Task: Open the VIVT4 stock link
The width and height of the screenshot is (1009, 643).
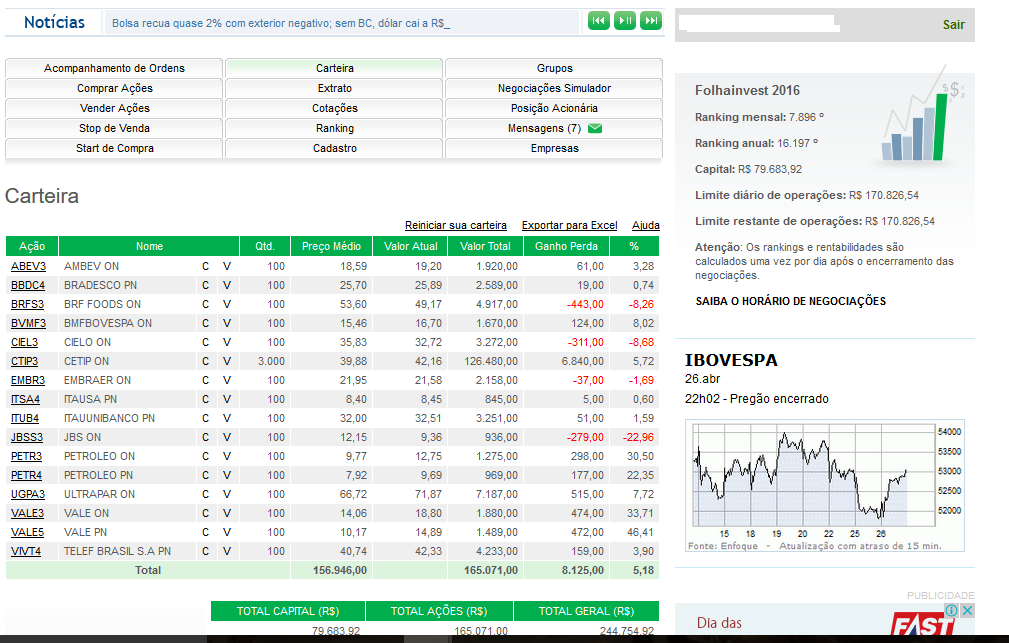Action: point(26,551)
